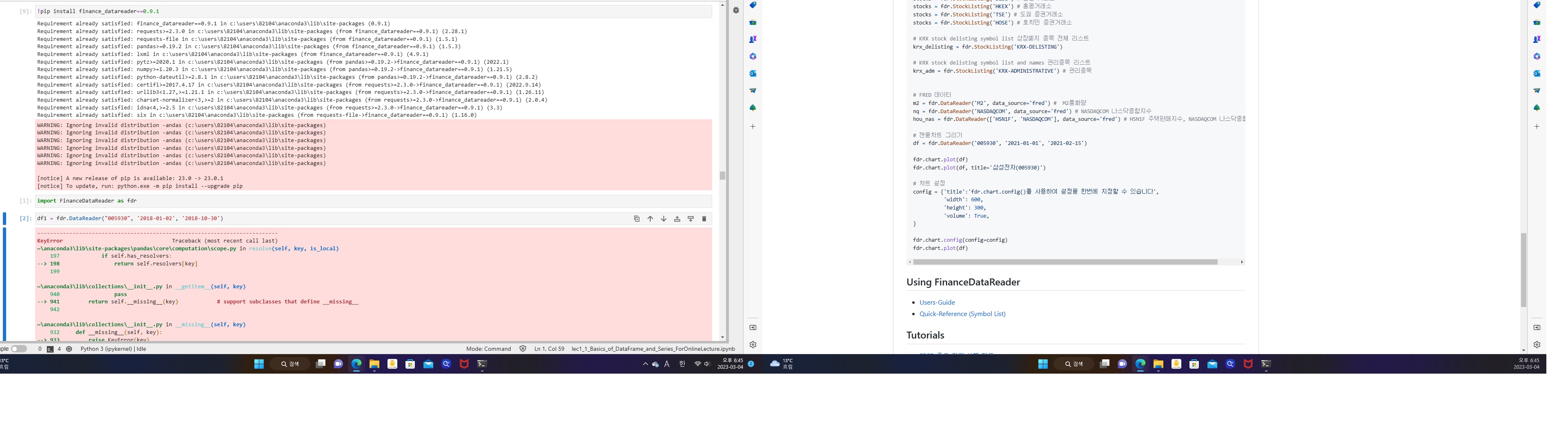1568x441 pixels.
Task: Click plus to customize docs window's Edge sidebar
Action: (1537, 127)
